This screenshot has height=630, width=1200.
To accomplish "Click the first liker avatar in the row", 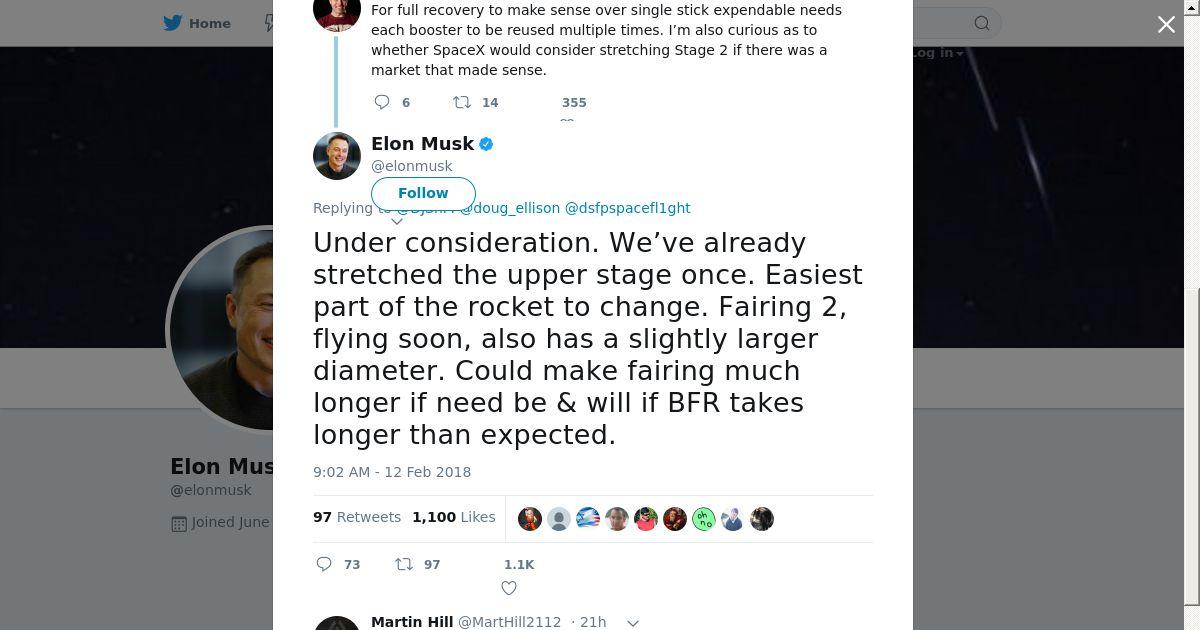I will [x=530, y=519].
